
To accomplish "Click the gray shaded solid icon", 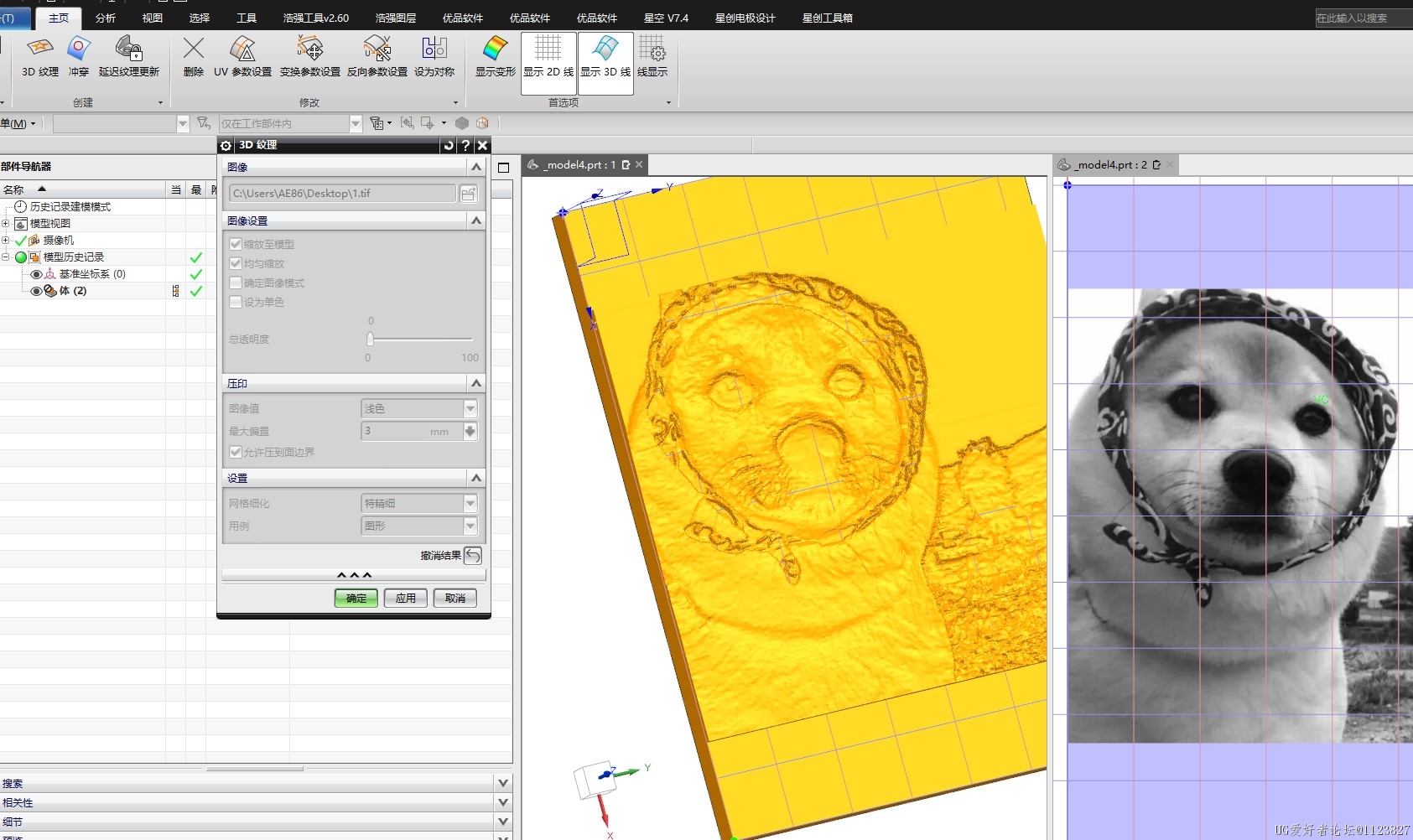I will (462, 123).
